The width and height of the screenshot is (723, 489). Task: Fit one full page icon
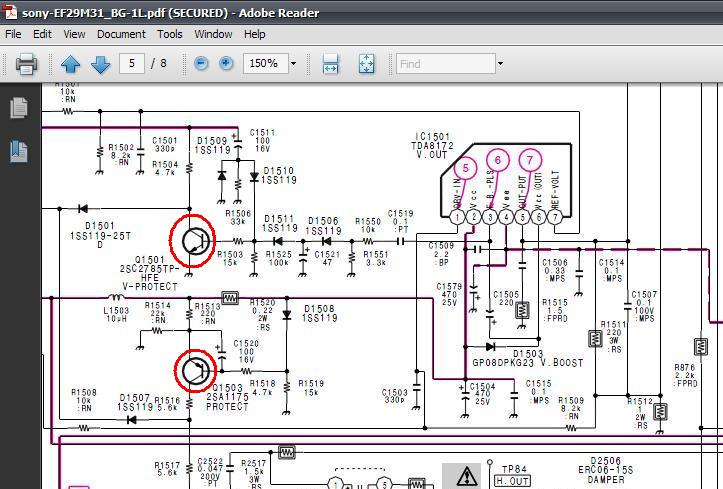click(367, 64)
